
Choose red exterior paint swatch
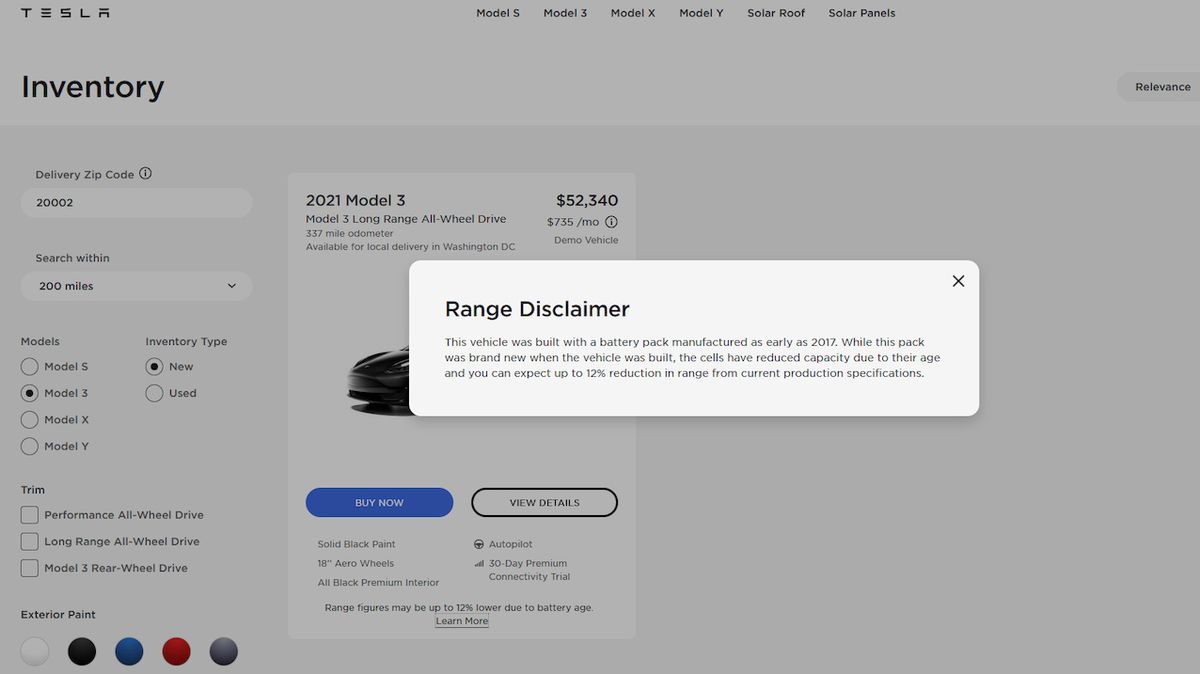tap(176, 652)
